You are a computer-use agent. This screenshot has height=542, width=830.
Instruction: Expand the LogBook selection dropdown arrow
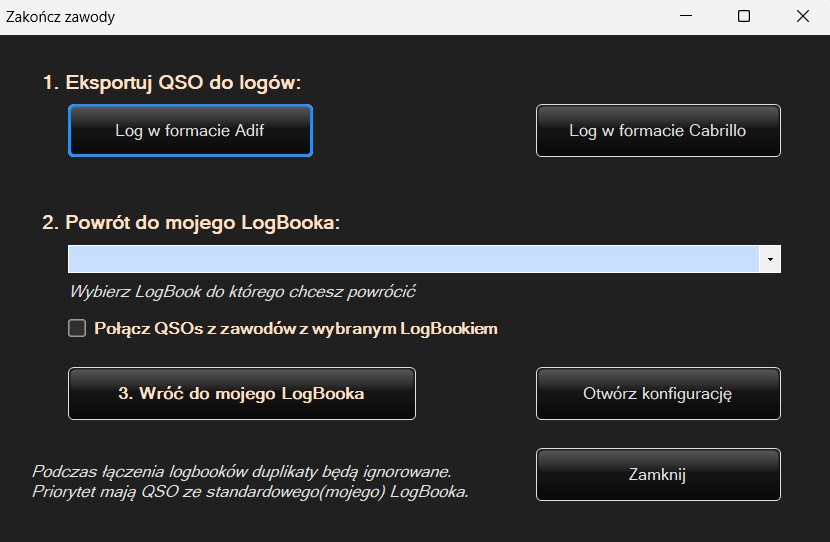point(770,259)
